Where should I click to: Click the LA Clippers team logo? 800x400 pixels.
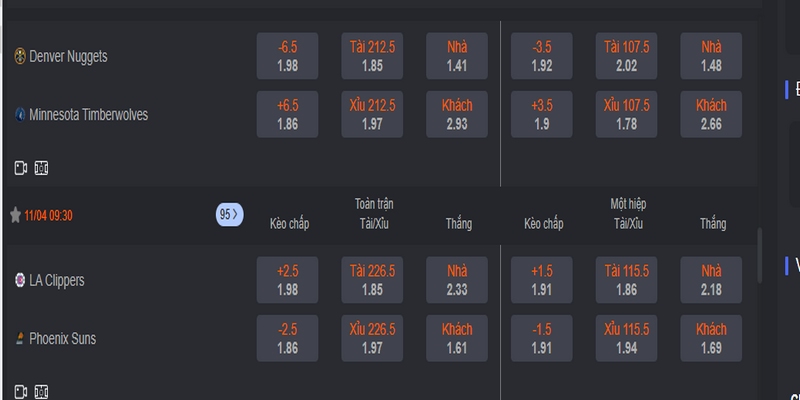tap(20, 280)
